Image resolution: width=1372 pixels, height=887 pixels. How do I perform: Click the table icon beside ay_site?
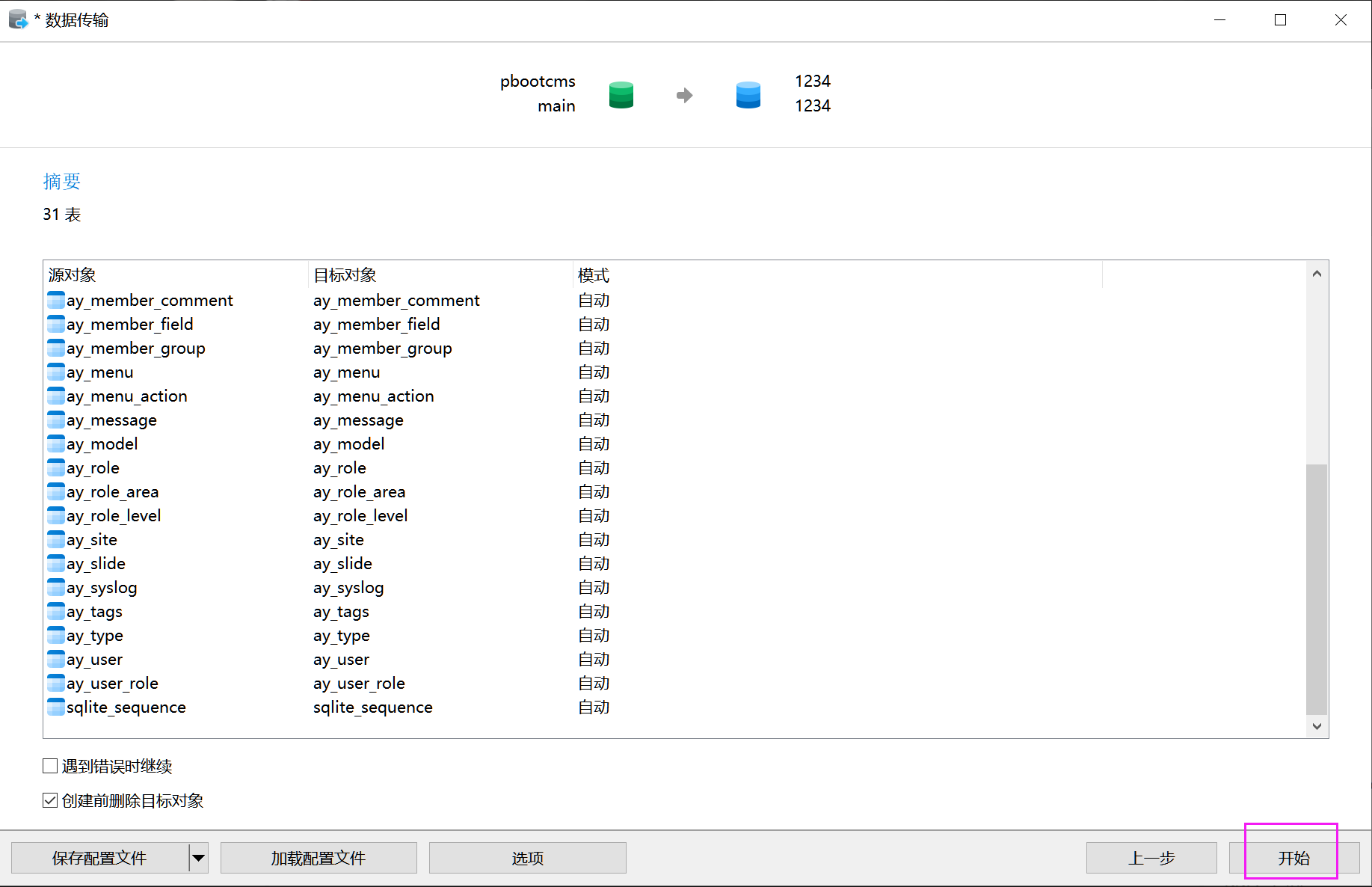[55, 539]
